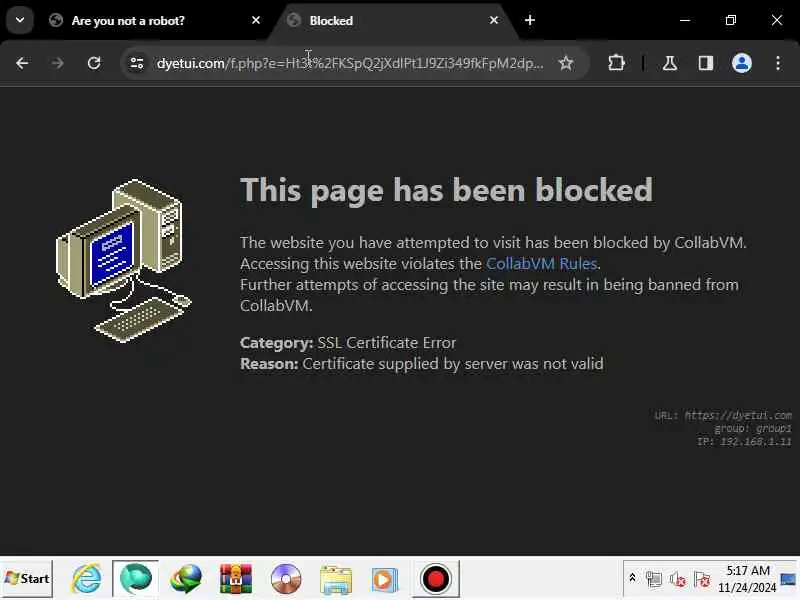The width and height of the screenshot is (800, 600).
Task: Open the File Explorer folder icon
Action: (336, 580)
